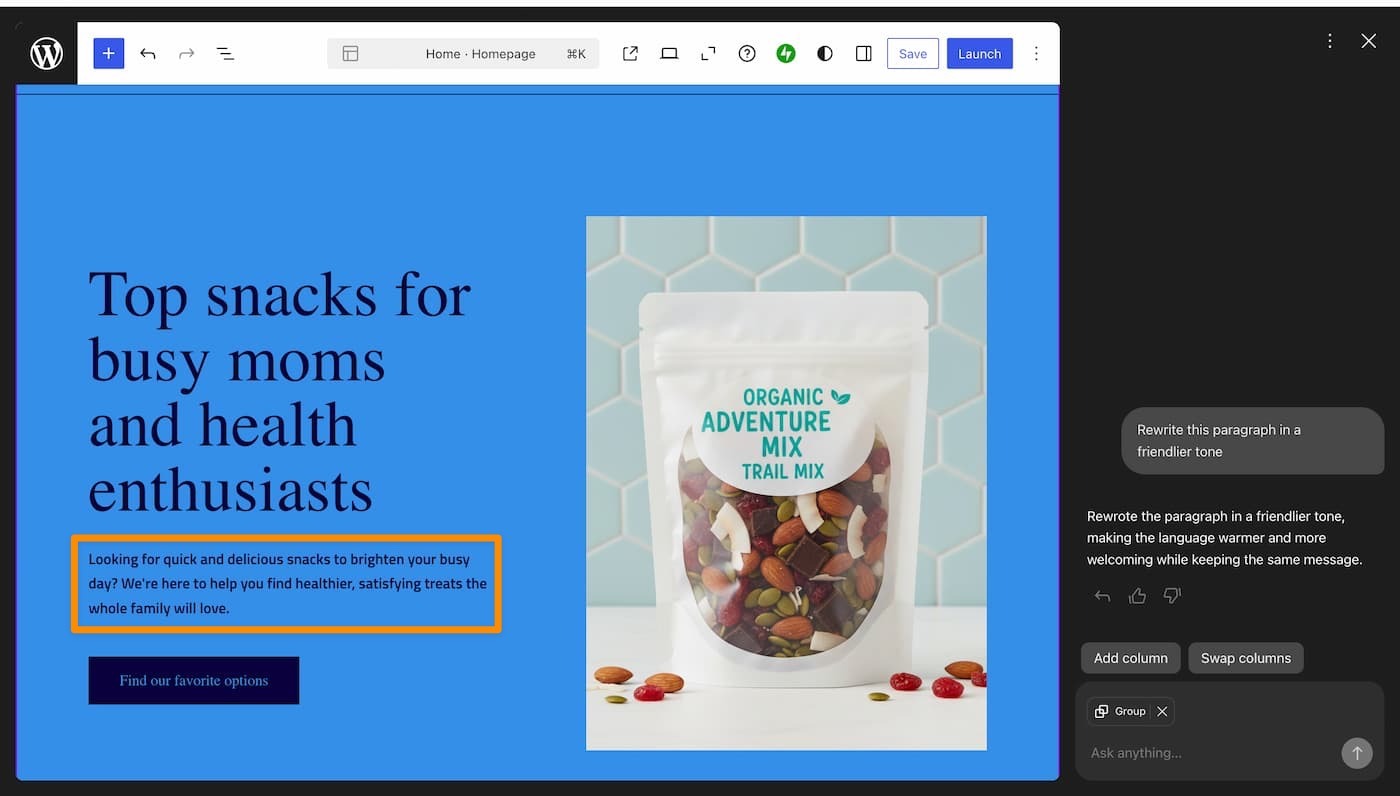The image size is (1400, 796).
Task: Preview the site in a new tab
Action: point(630,53)
